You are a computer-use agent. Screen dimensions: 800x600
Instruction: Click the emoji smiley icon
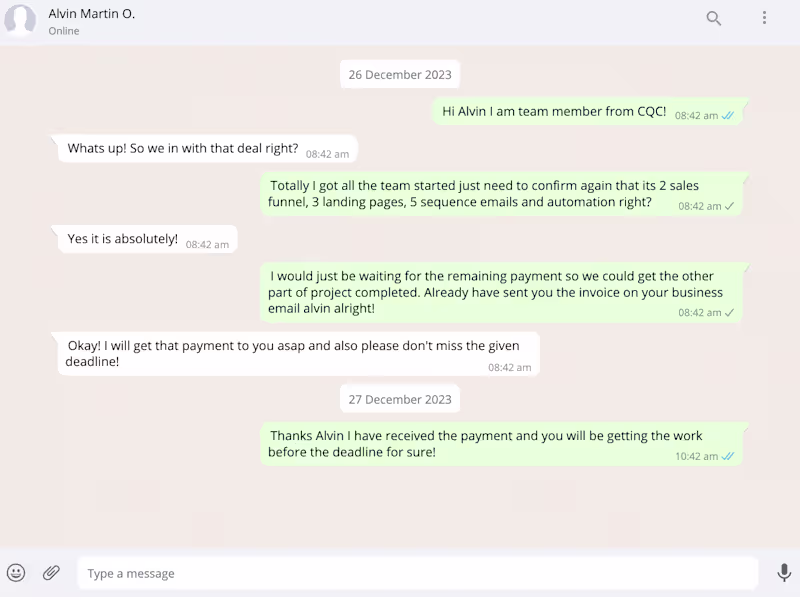[16, 573]
